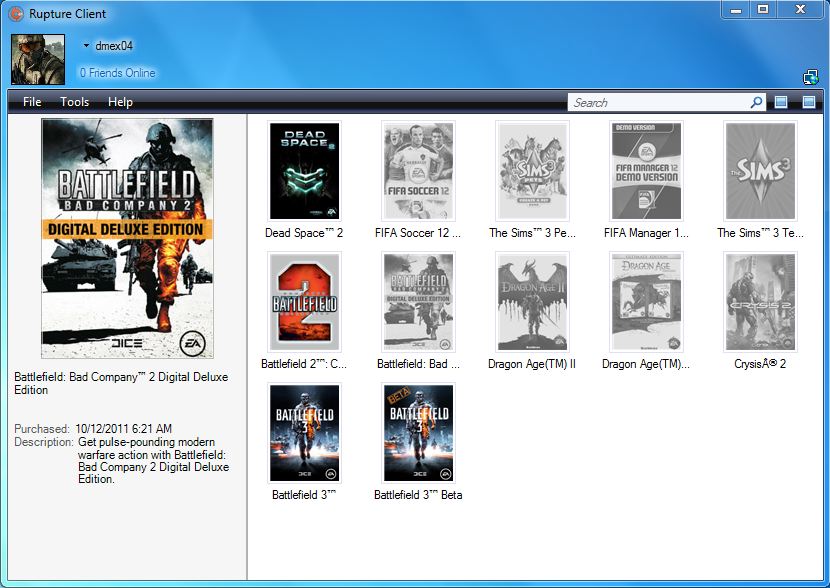Expand the dmex04 user status dropdown
This screenshot has height=588, width=830.
(86, 46)
